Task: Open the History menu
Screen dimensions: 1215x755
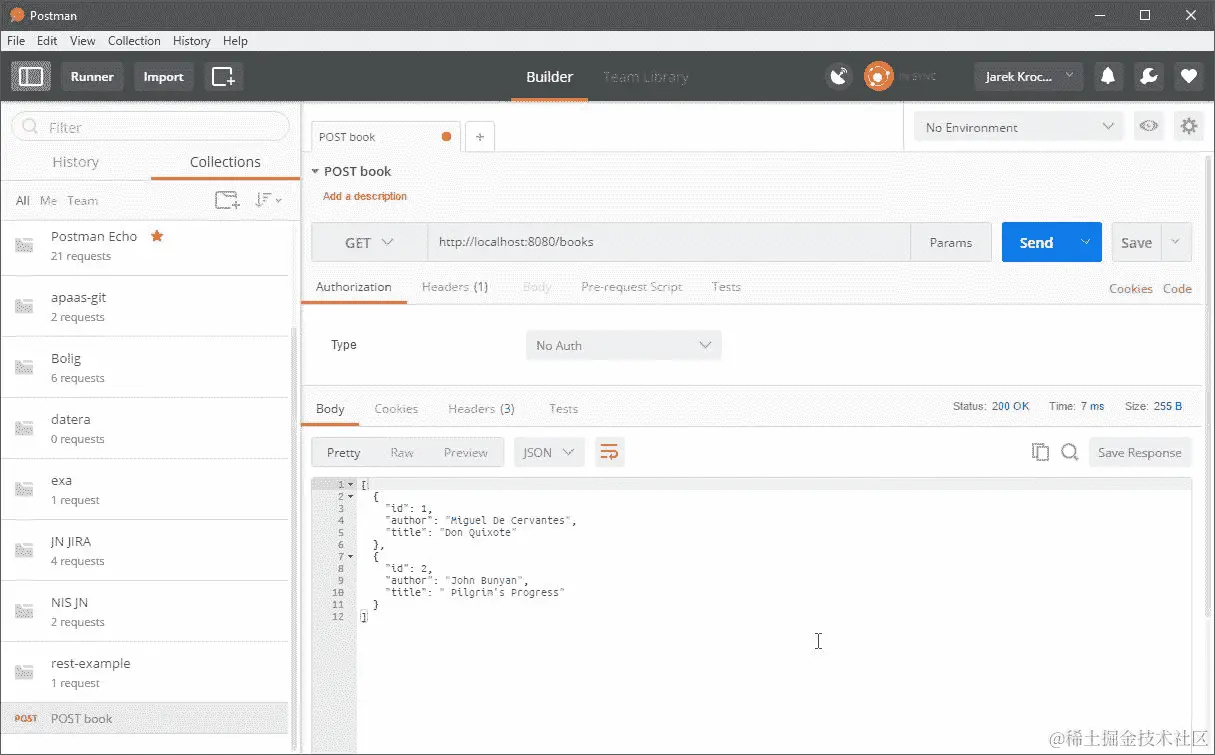Action: [191, 41]
